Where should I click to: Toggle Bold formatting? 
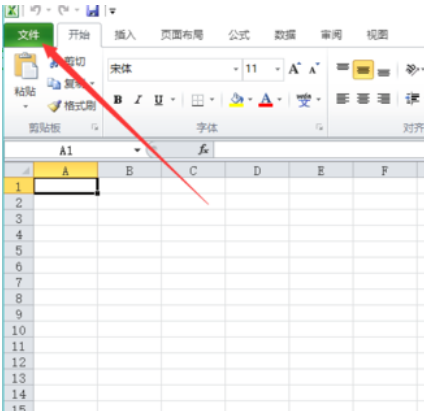[118, 99]
